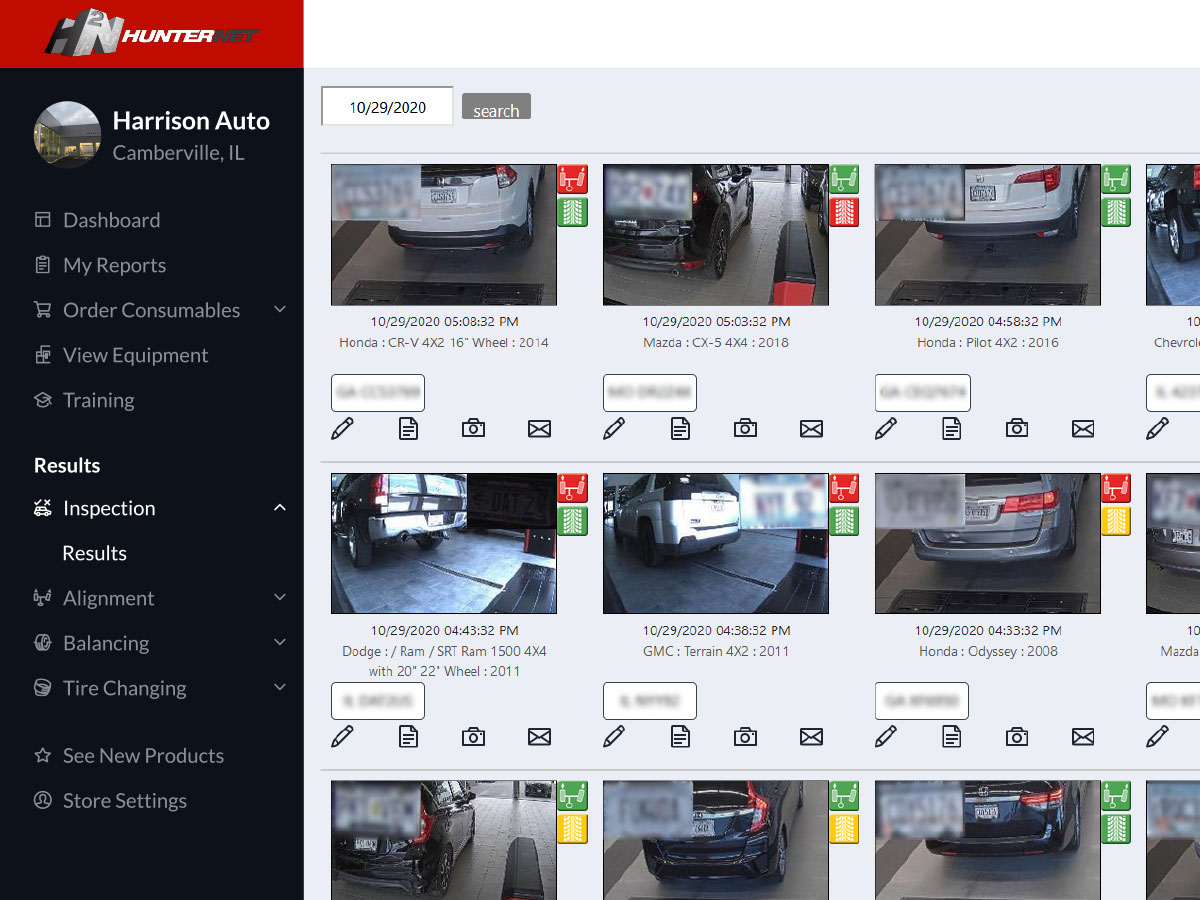1200x900 pixels.
Task: Click the Harrison Auto profile photo
Action: tap(67, 134)
